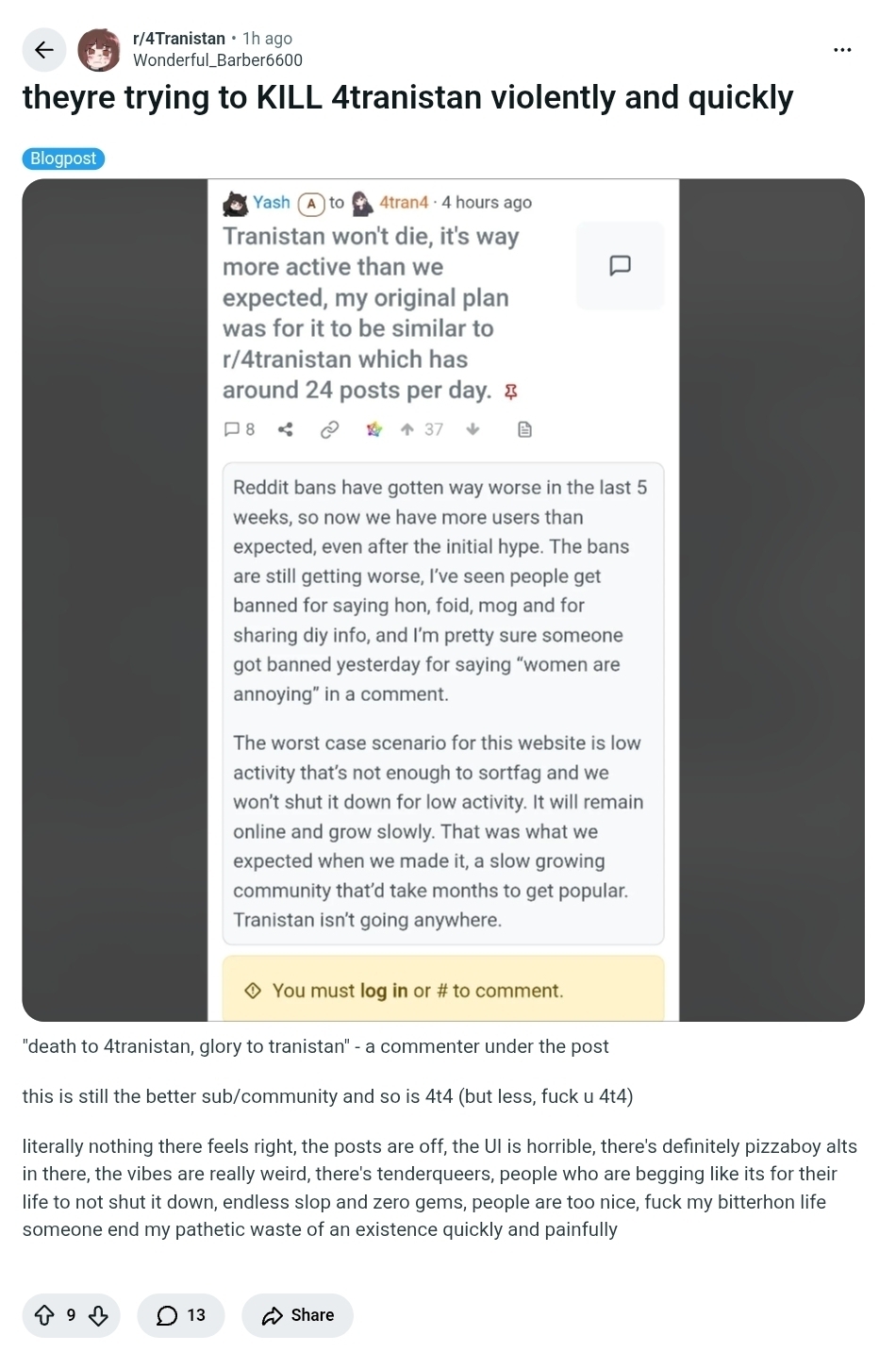896x1352 pixels.
Task: Click the chain link icon in the screenshot
Action: tap(329, 429)
